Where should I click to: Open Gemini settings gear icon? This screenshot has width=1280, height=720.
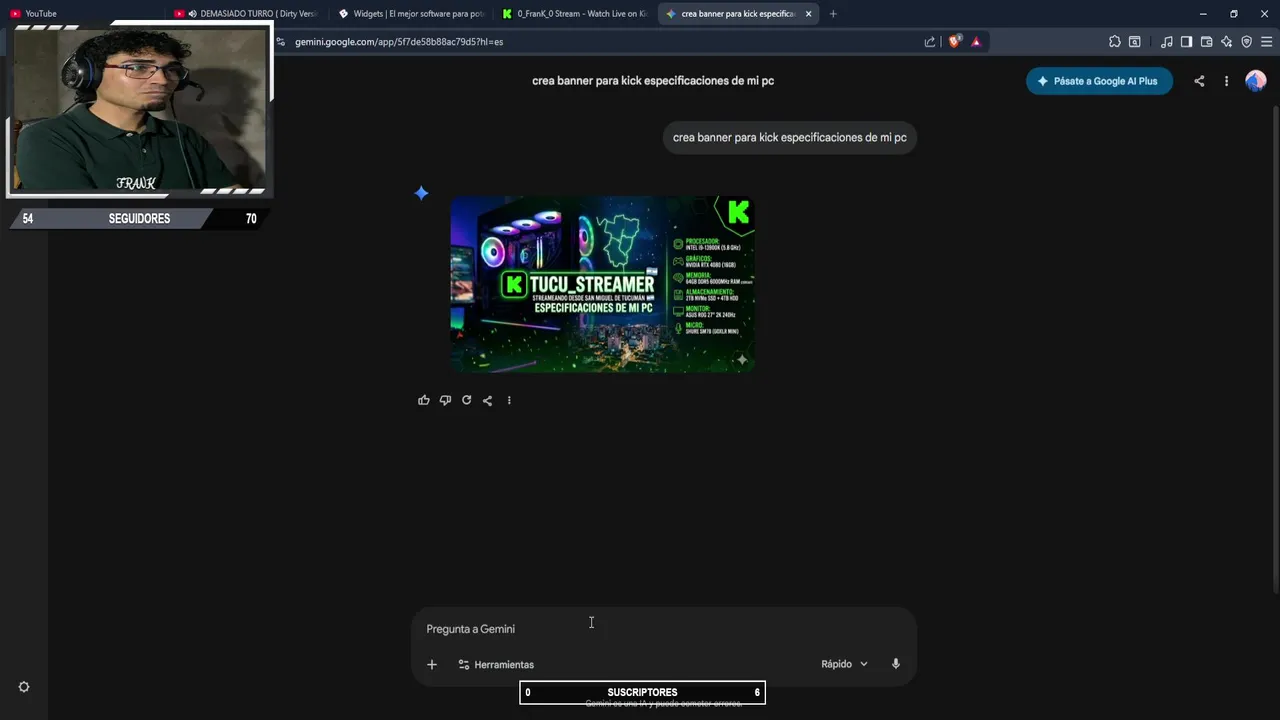tap(24, 687)
